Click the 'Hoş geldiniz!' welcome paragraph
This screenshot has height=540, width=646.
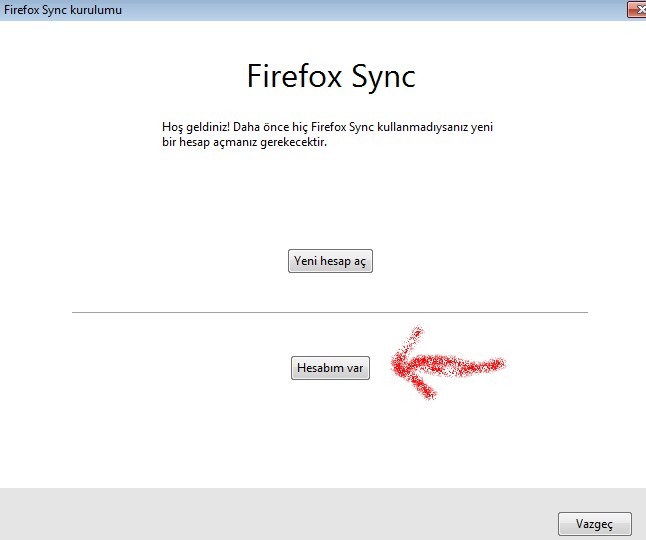pos(327,134)
